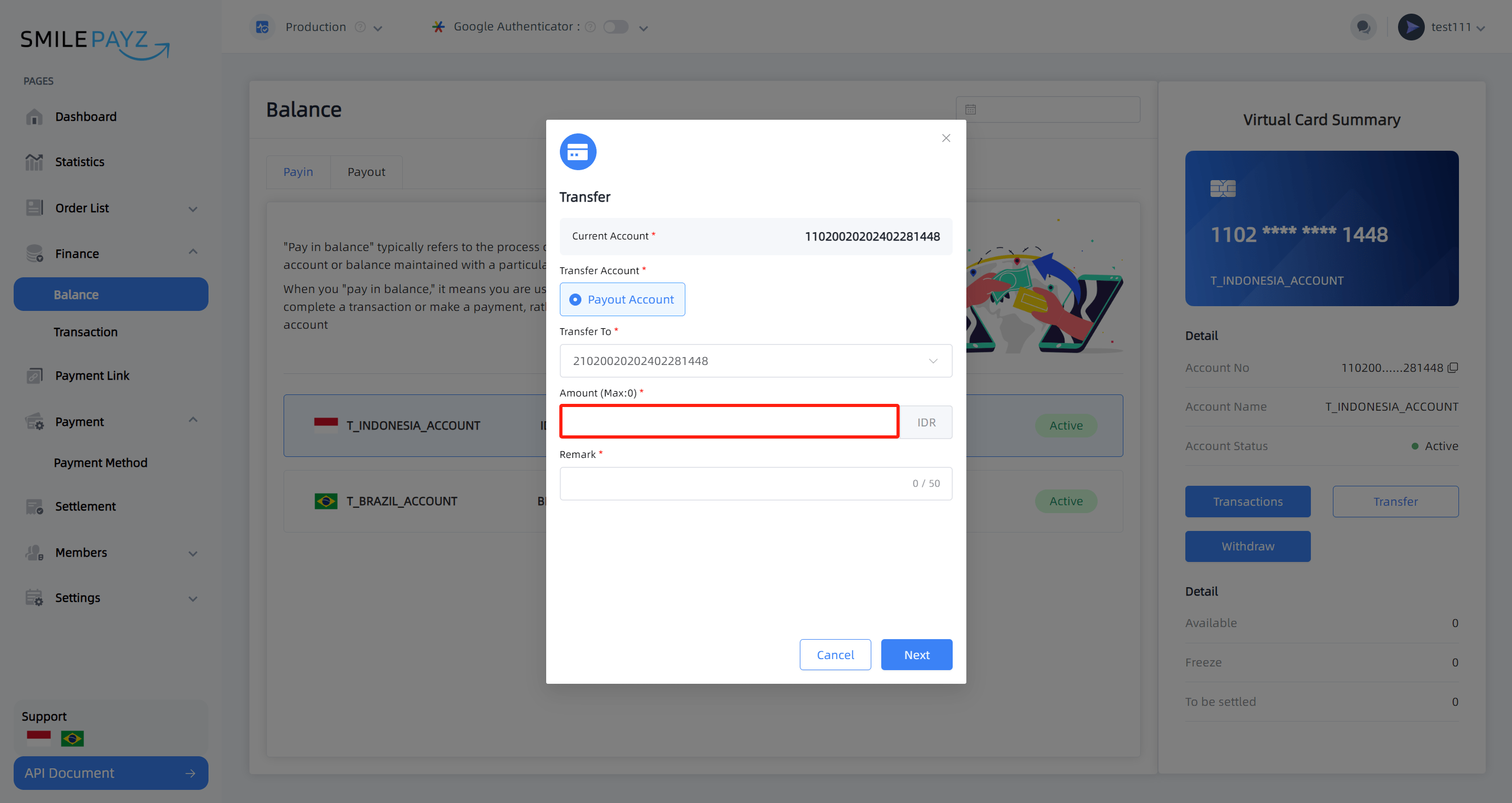Click the Statistics chart icon

pos(34,162)
